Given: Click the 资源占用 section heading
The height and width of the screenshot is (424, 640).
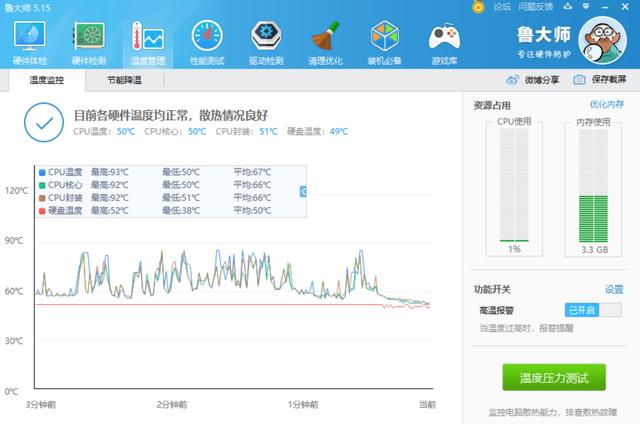Looking at the screenshot, I should 492,105.
